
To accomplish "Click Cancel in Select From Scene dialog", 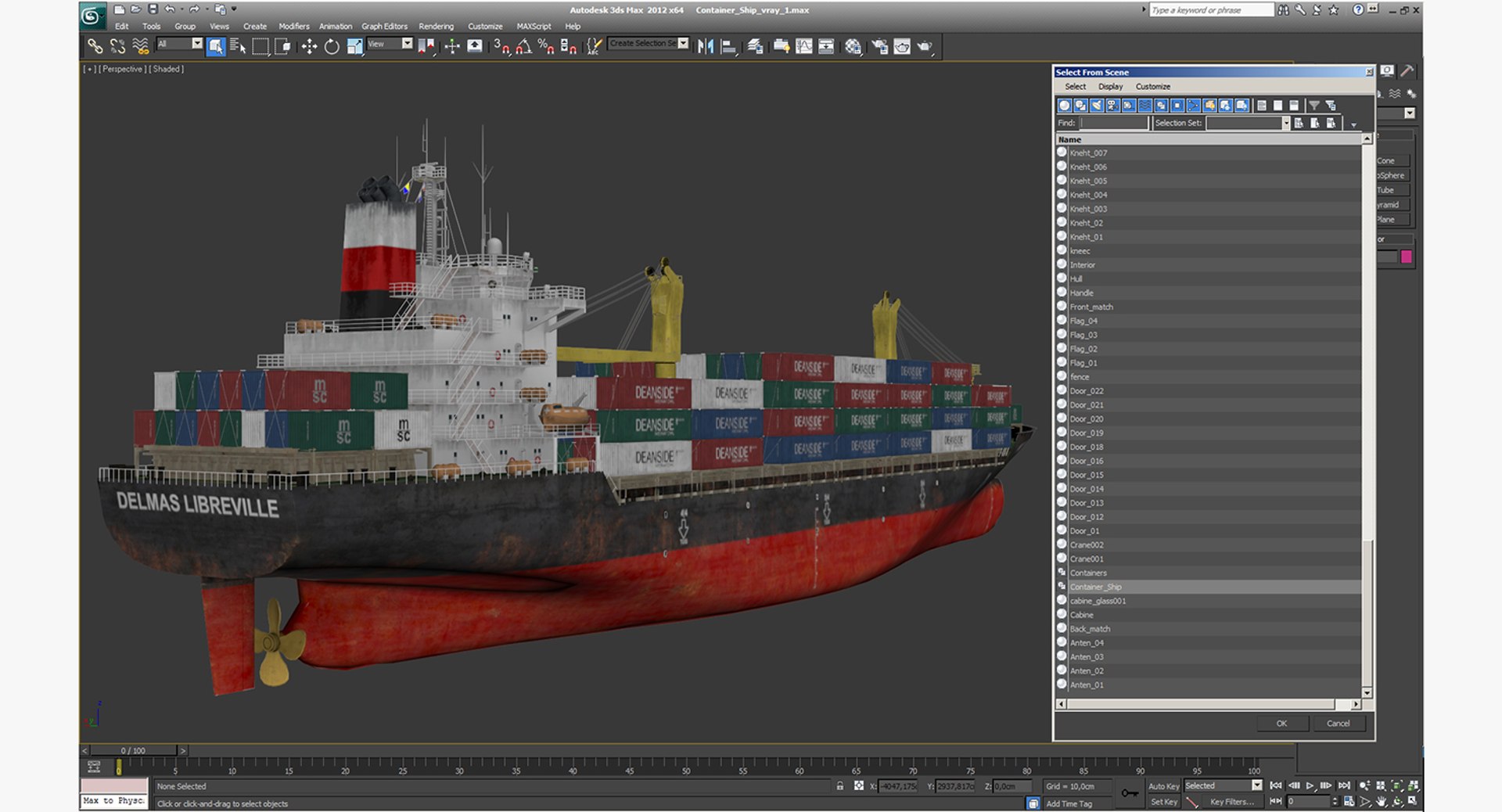I will tap(1339, 724).
